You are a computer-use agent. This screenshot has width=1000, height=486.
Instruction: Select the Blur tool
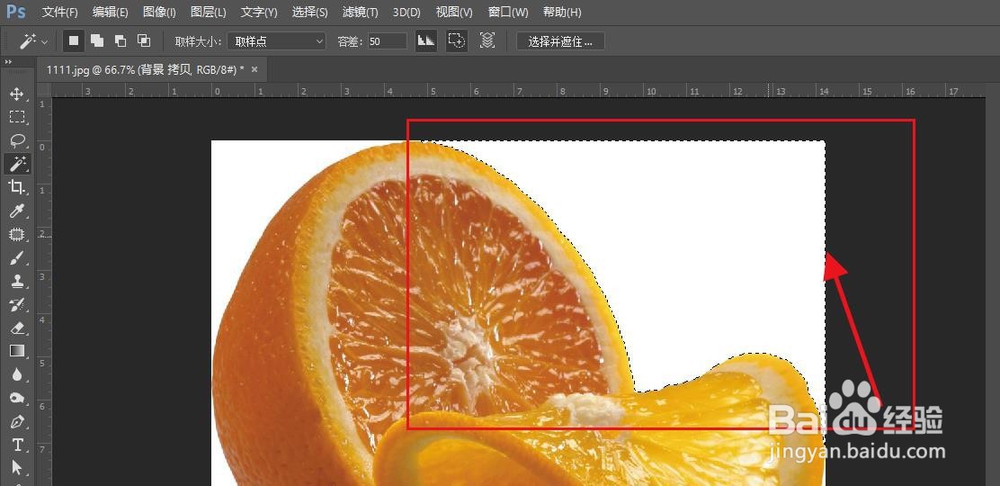(x=17, y=374)
